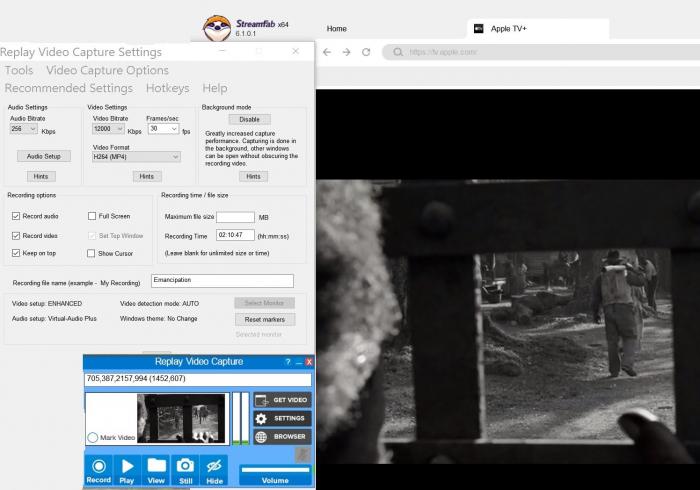Click the Record button in Replay Video Capture
The image size is (700, 490).
click(x=98, y=470)
